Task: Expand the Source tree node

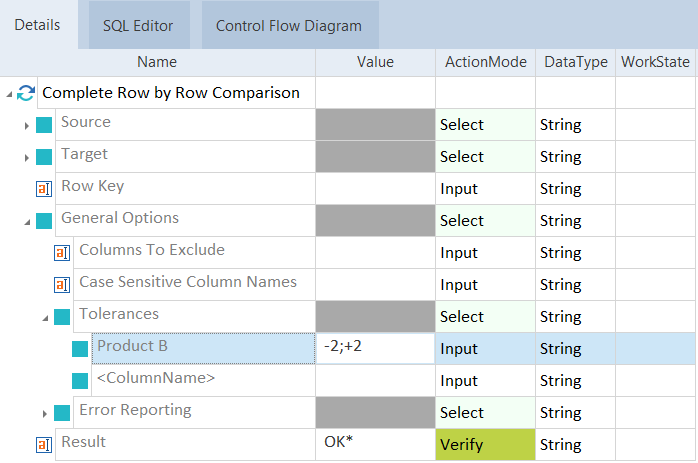Action: point(27,126)
